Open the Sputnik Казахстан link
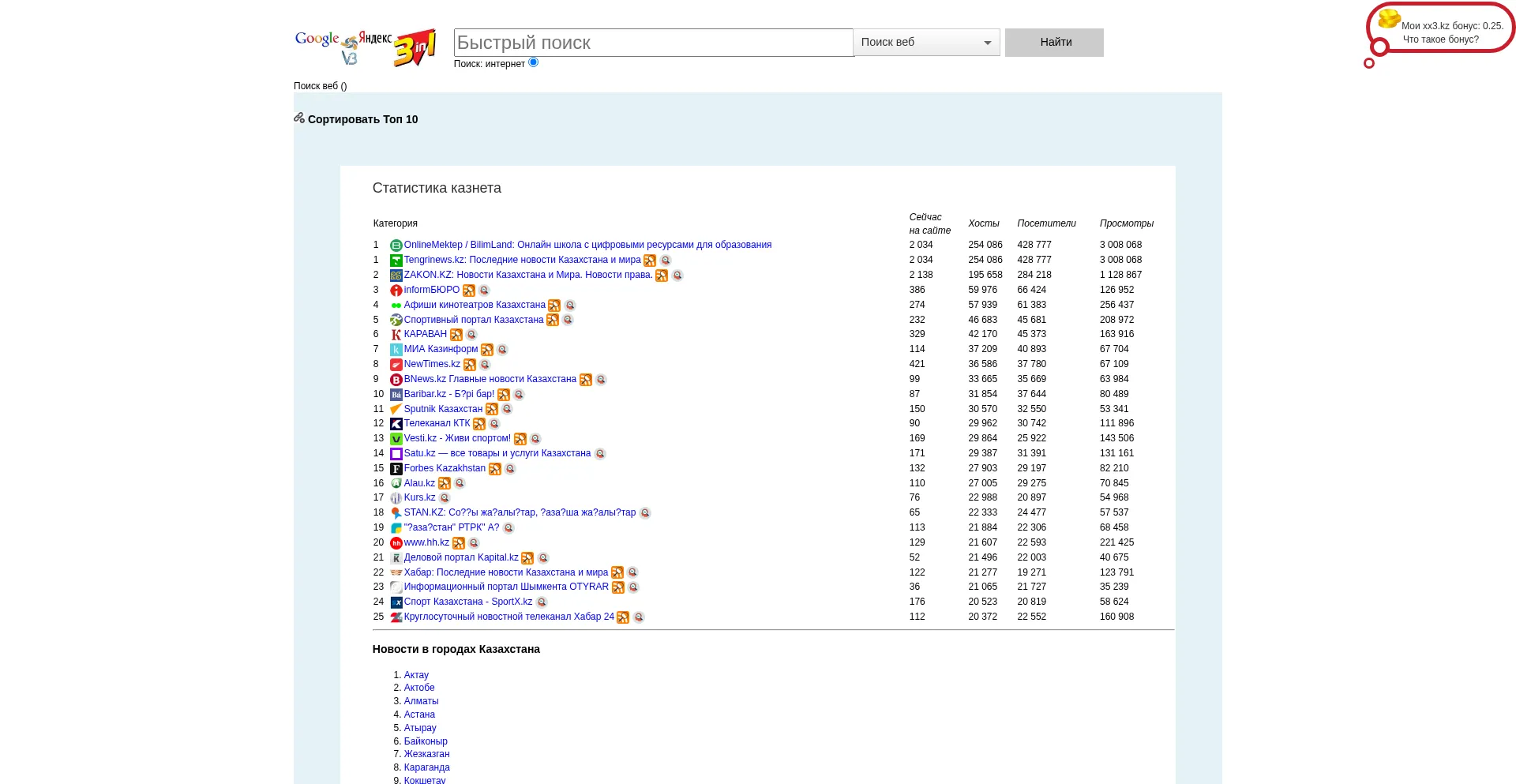 coord(443,409)
